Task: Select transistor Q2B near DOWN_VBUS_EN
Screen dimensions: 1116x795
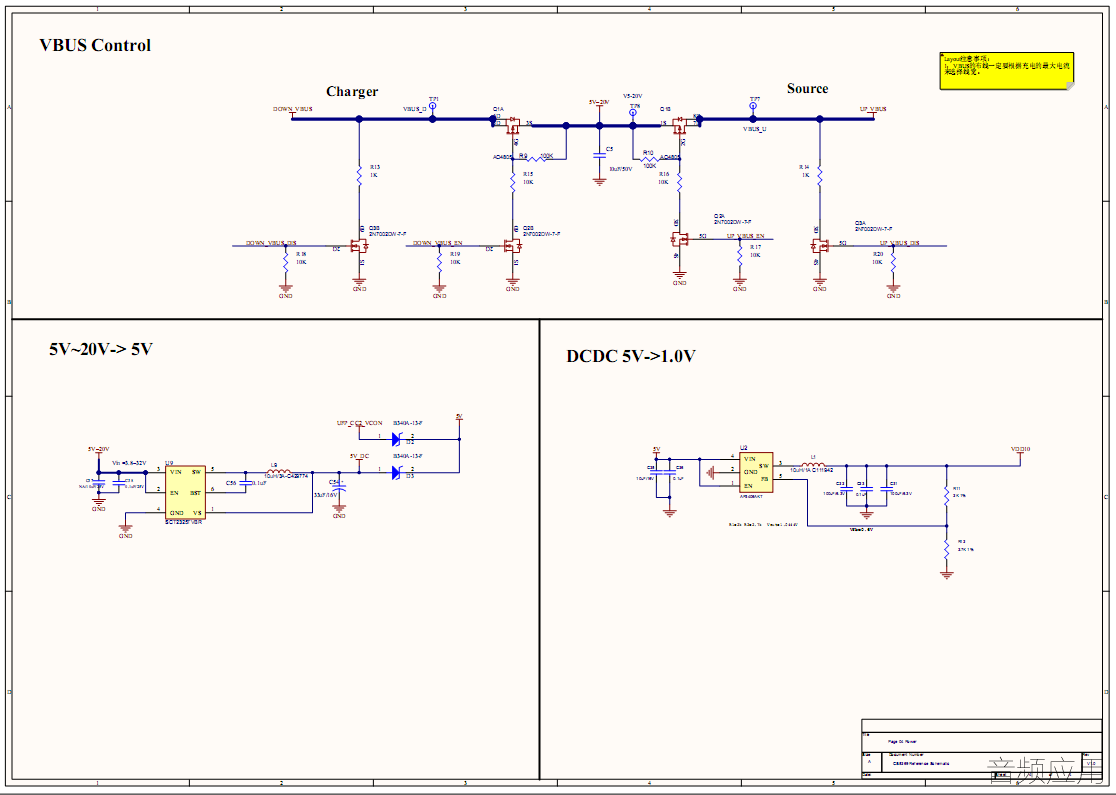Action: [512, 246]
